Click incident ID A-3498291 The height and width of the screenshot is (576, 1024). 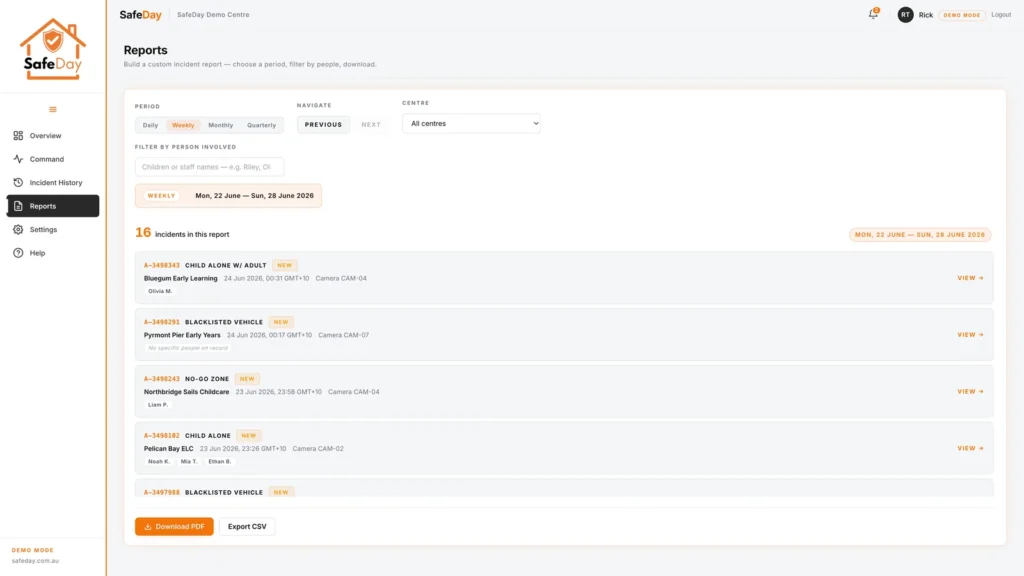pyautogui.click(x=161, y=323)
